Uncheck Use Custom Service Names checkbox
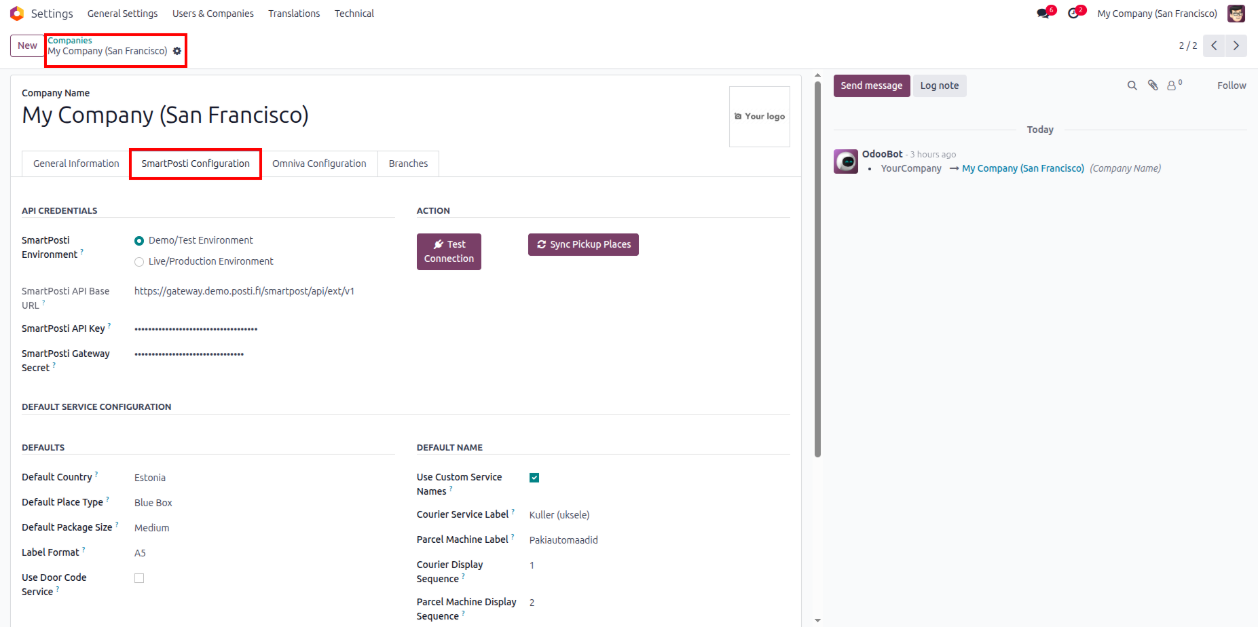The height and width of the screenshot is (627, 1258). pyautogui.click(x=534, y=478)
